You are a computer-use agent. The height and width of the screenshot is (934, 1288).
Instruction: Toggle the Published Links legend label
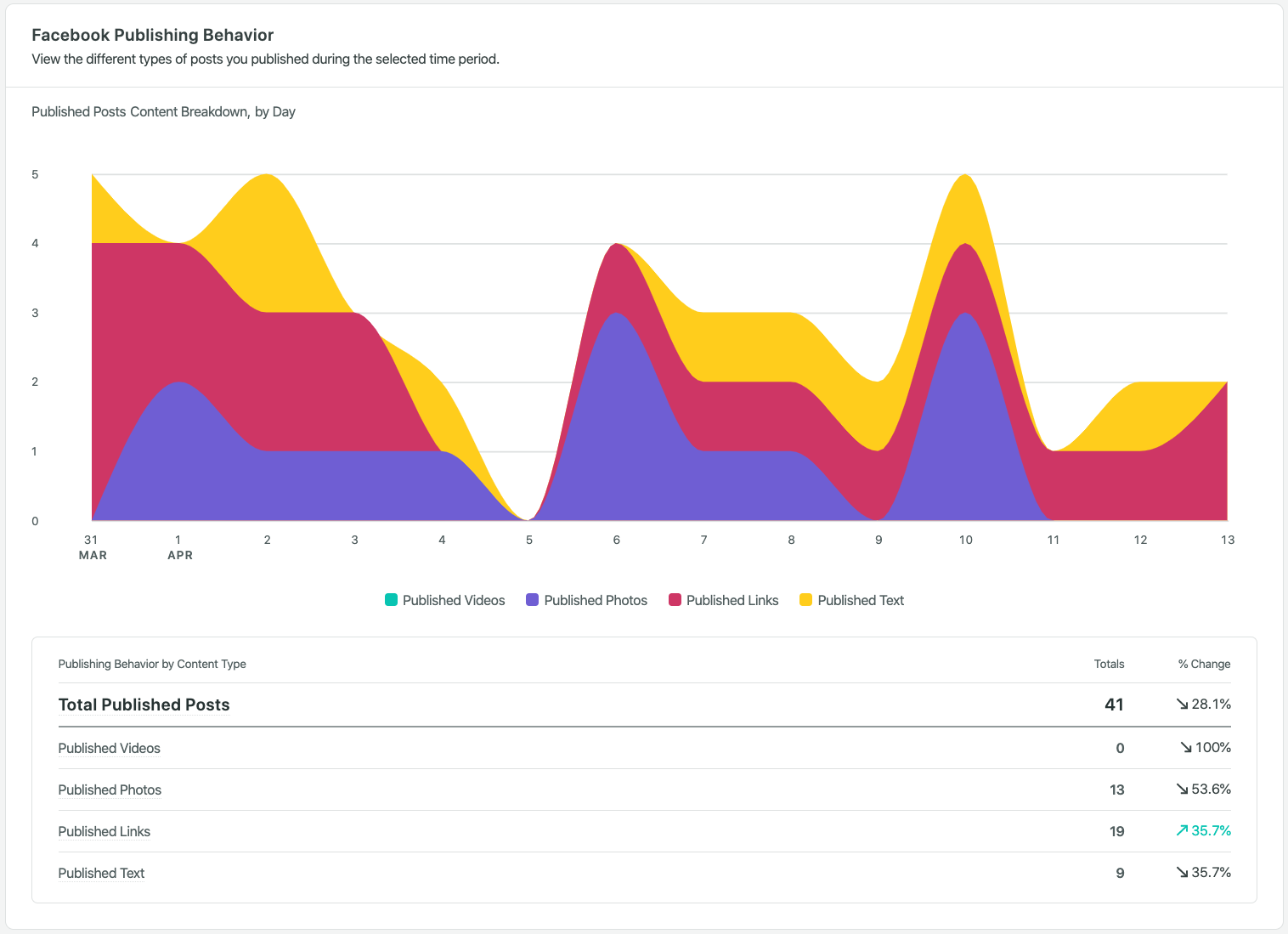pyautogui.click(x=732, y=600)
